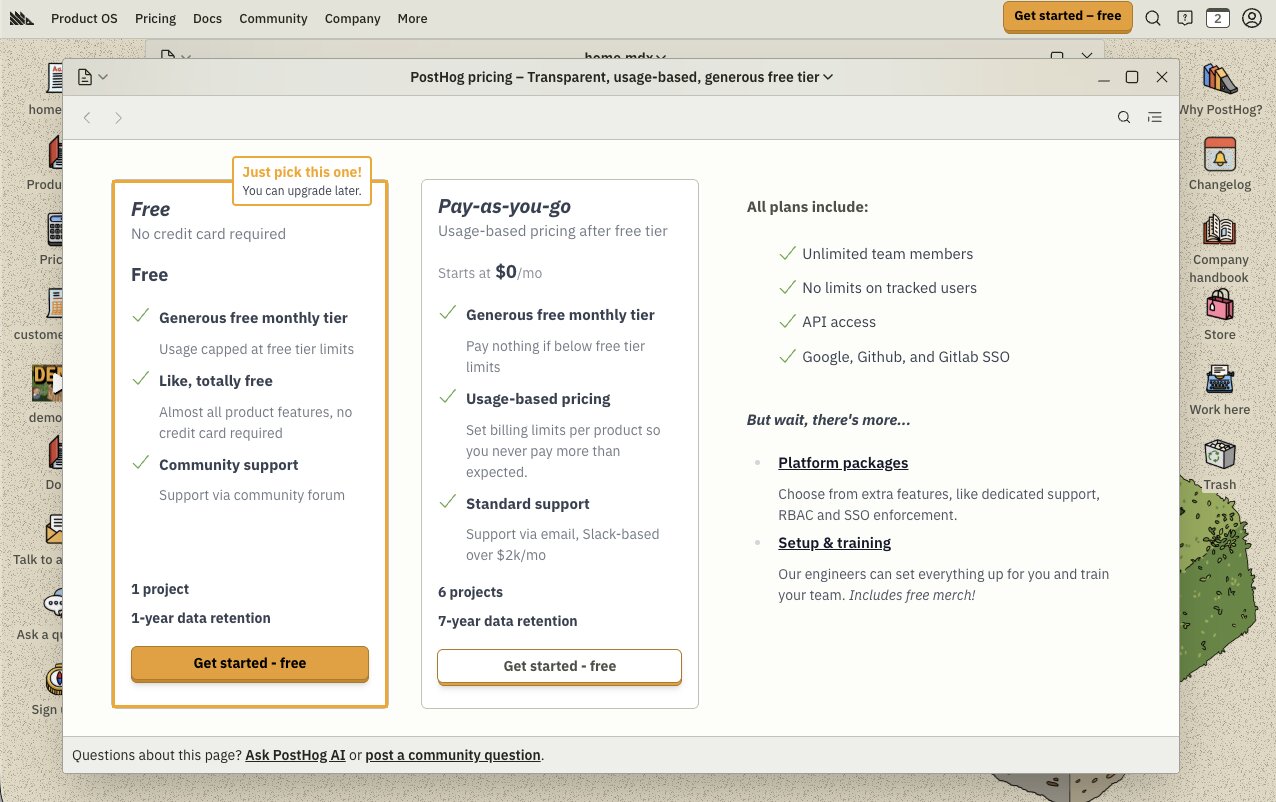Click 'Community support' feature text

pos(229,465)
